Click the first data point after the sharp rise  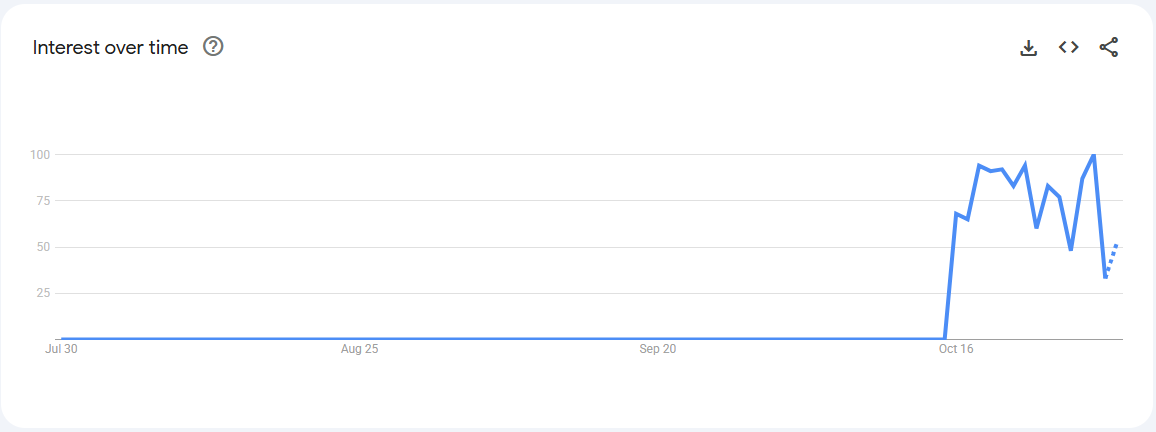click(x=956, y=214)
